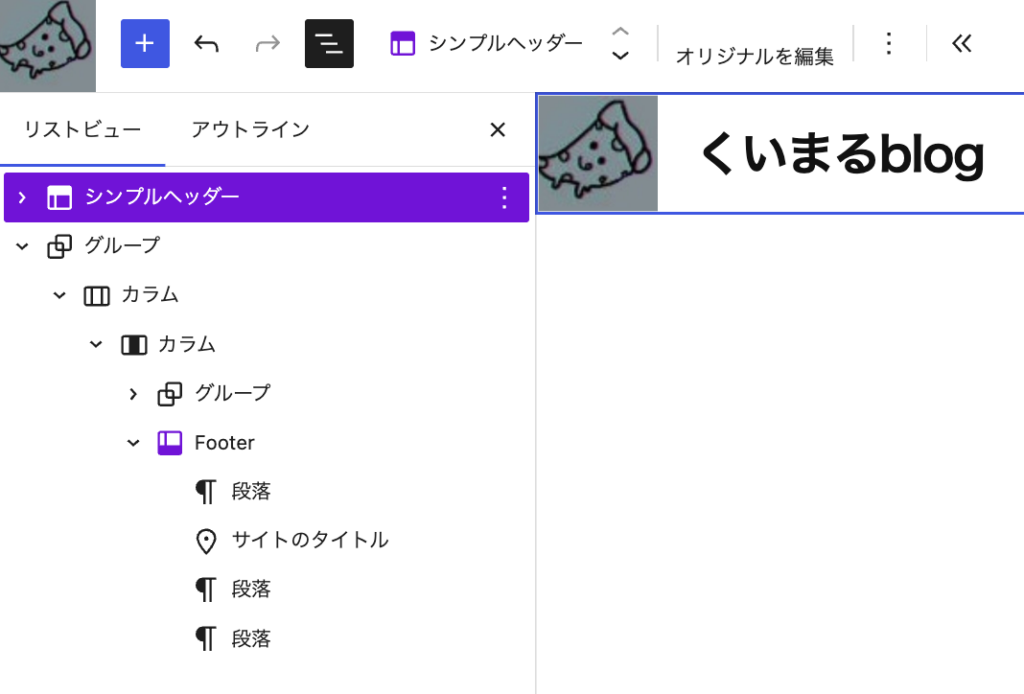Image resolution: width=1024 pixels, height=694 pixels.
Task: Click the サイトのタイトル pin icon
Action: (x=206, y=541)
